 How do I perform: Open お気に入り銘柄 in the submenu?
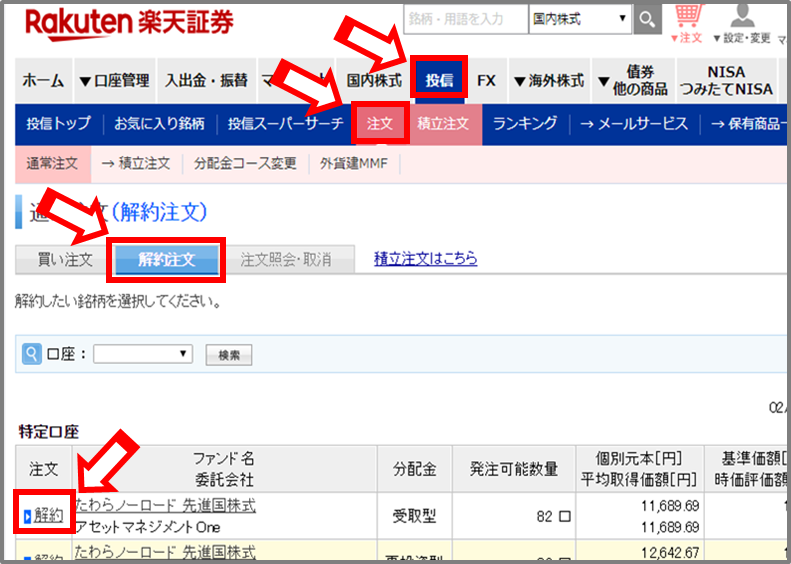tap(159, 124)
